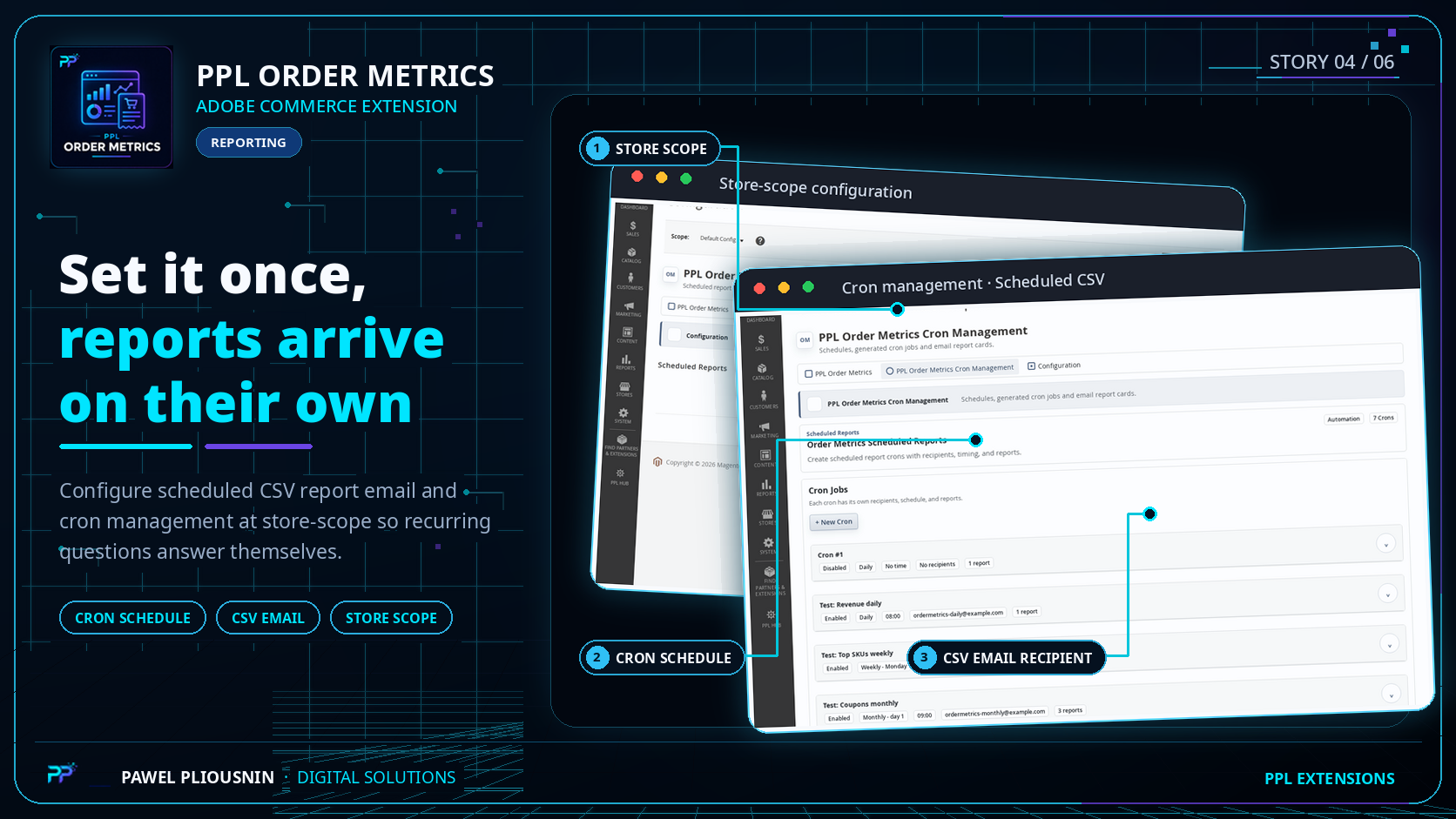Open Sales icon in Cron management window sidebar

(762, 342)
